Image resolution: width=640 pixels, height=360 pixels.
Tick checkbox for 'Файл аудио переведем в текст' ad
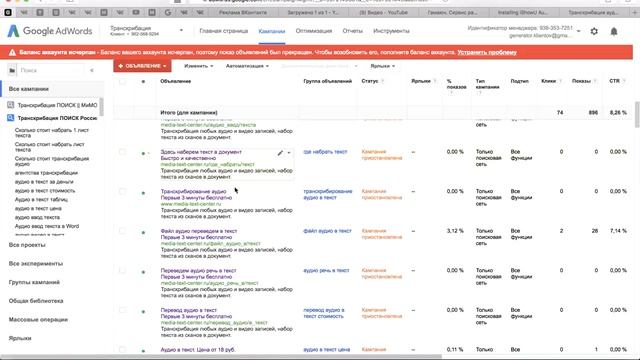[x=122, y=231]
